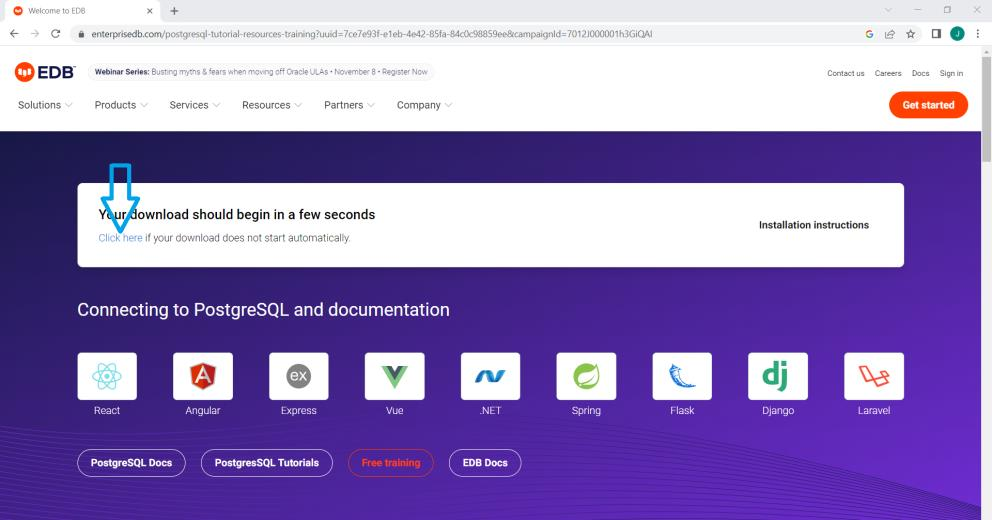The height and width of the screenshot is (520, 992).
Task: Go back in browser history
Action: pos(15,34)
